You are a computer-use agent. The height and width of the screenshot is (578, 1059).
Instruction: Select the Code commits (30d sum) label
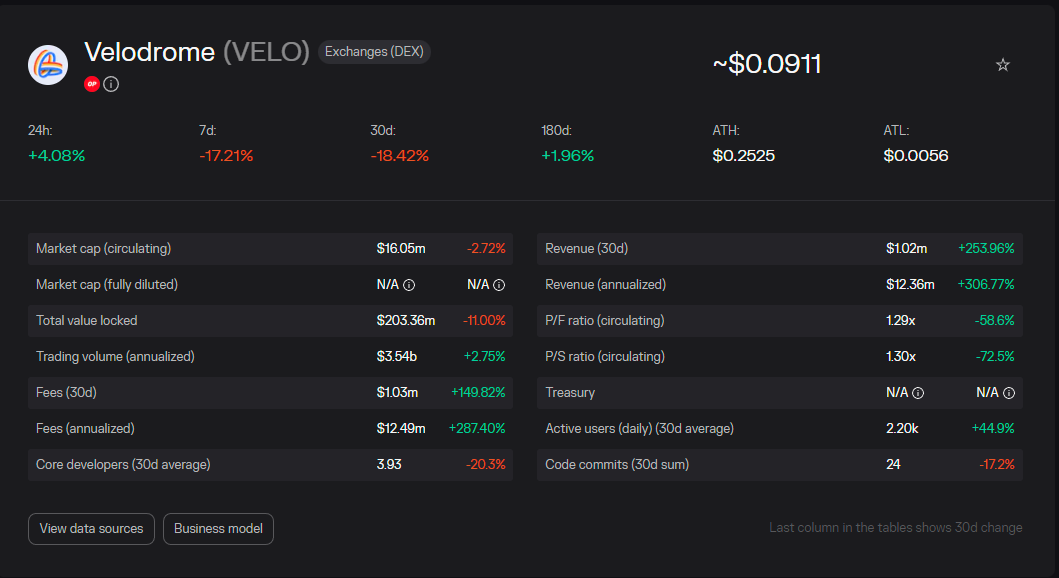click(617, 465)
